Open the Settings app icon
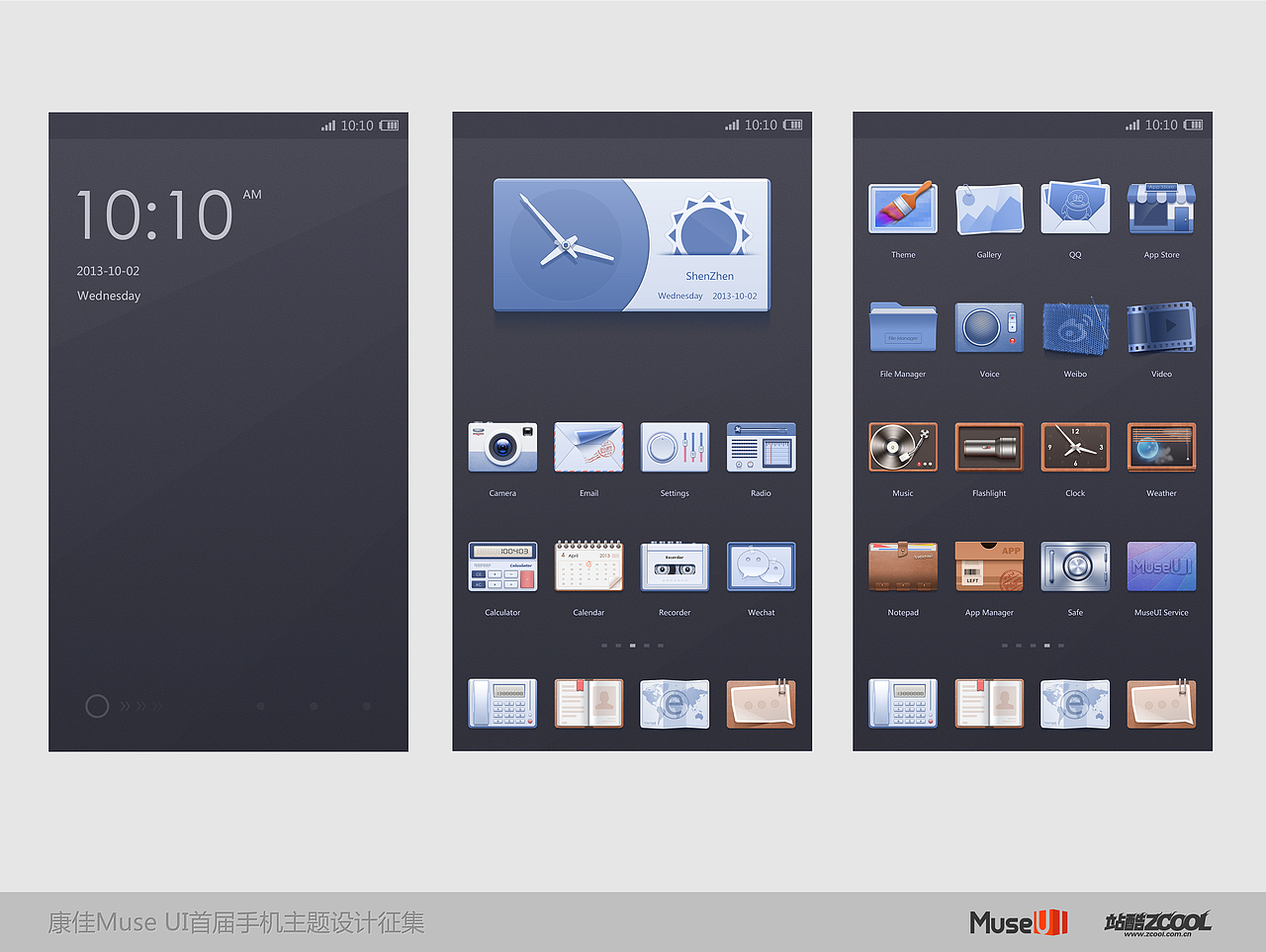The height and width of the screenshot is (952, 1266). click(675, 447)
